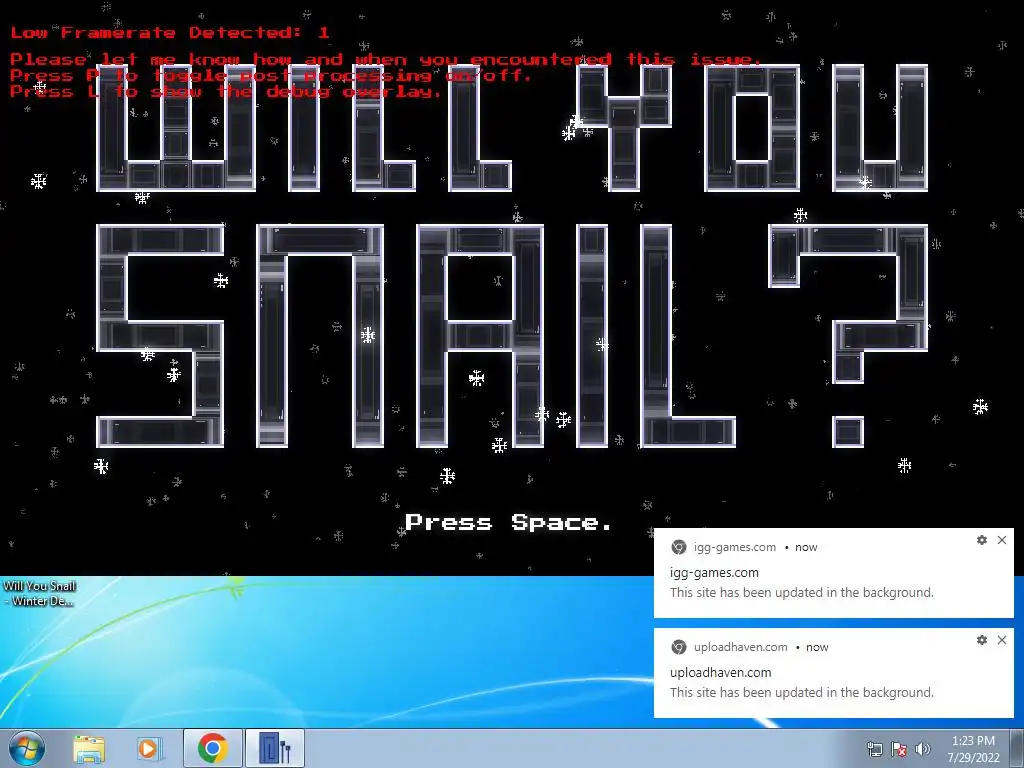Dismiss the igg-games.com notification
Viewport: 1024px width, 768px height.
coord(1002,540)
